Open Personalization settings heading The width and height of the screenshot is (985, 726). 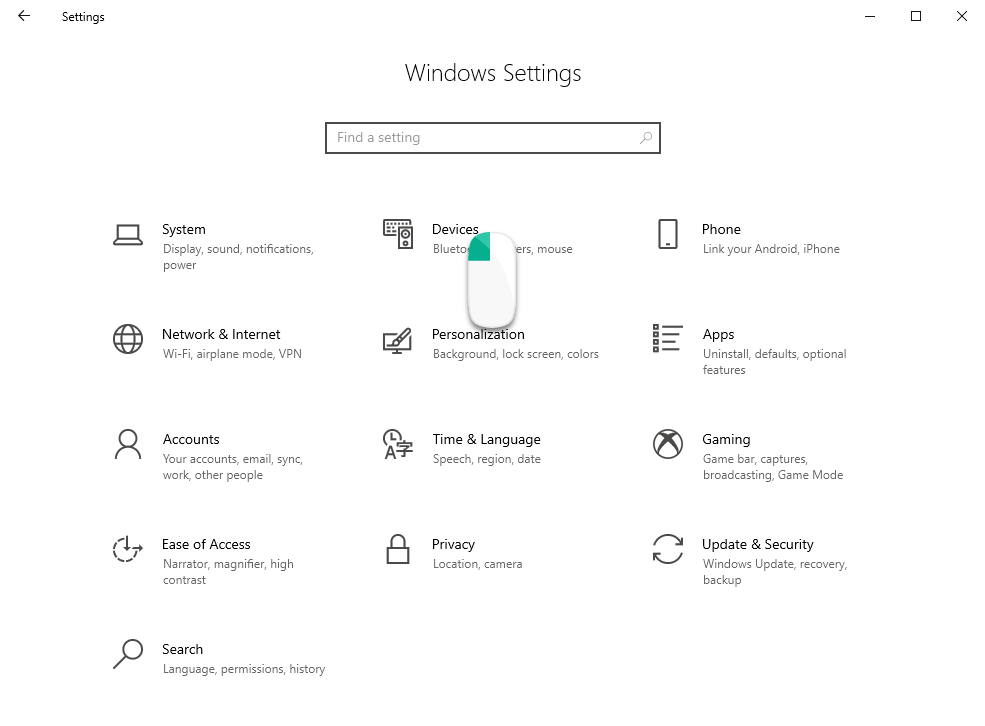coord(478,334)
